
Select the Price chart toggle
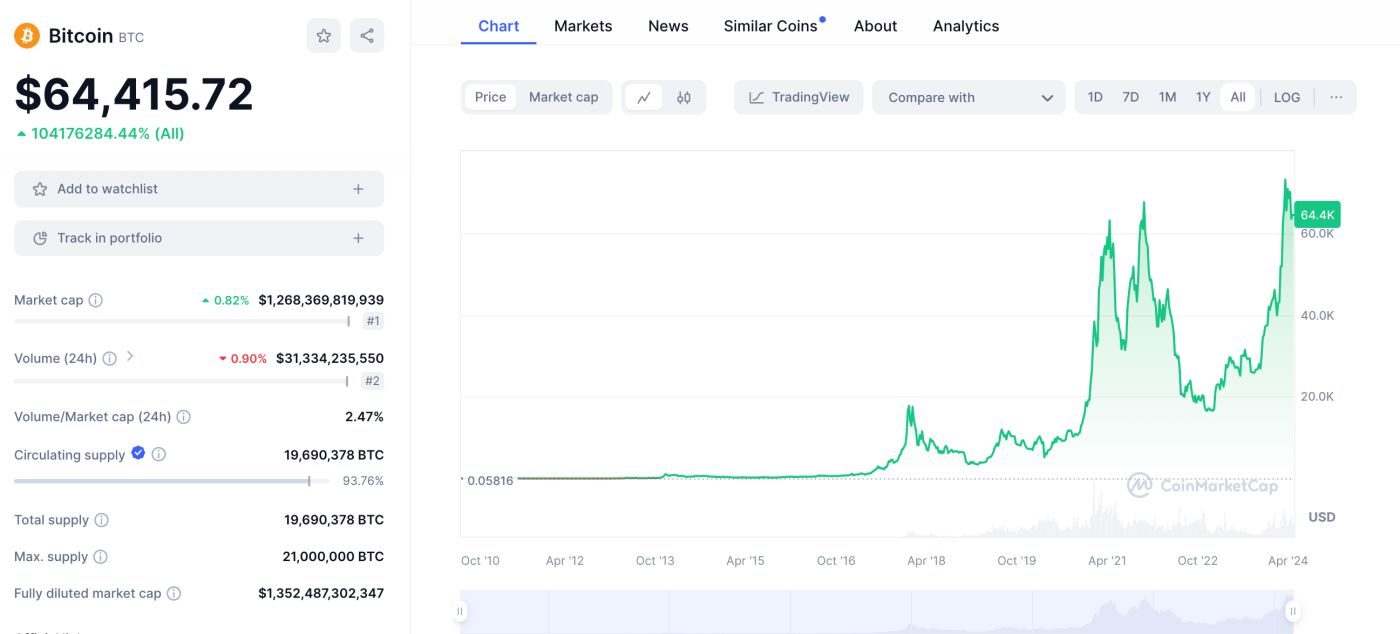click(490, 97)
